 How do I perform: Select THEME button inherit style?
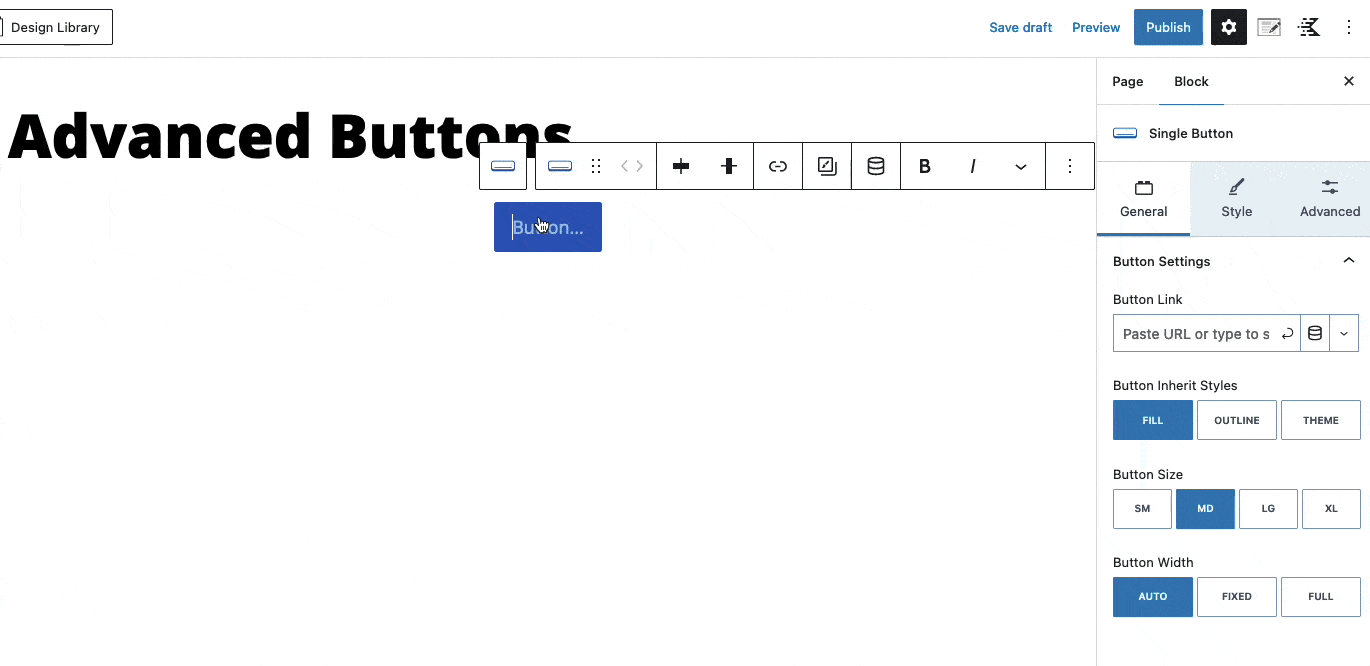1321,420
